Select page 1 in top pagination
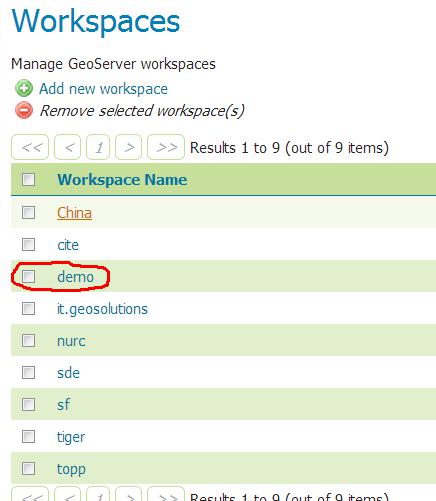The height and width of the screenshot is (501, 436). point(98,147)
